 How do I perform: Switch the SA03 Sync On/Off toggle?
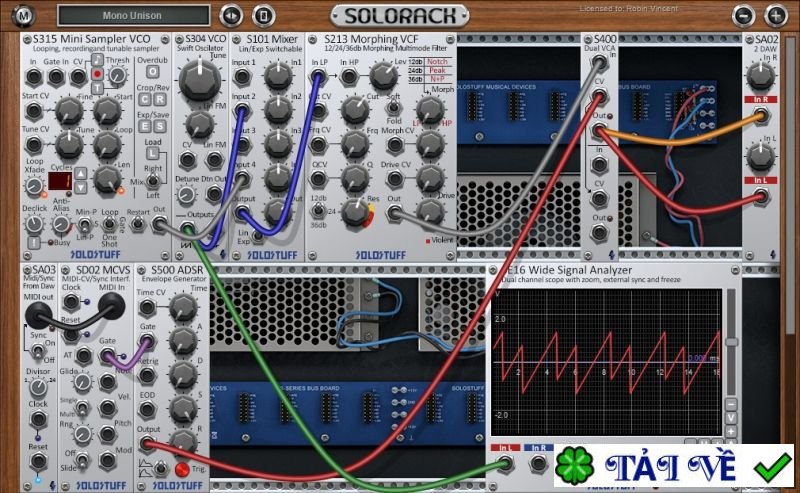37,351
